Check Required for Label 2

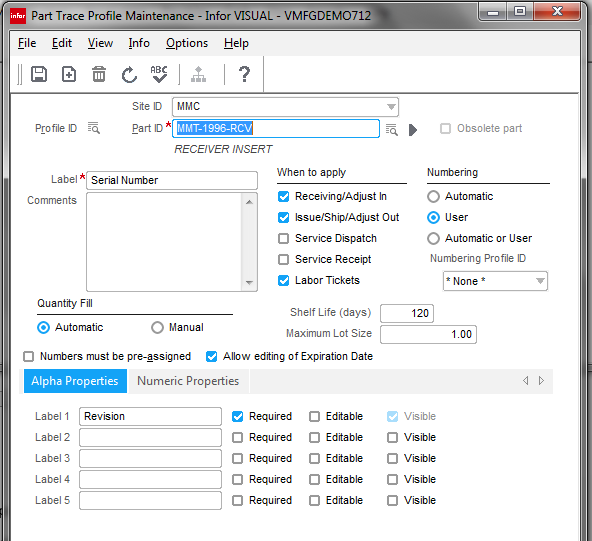pyautogui.click(x=237, y=438)
